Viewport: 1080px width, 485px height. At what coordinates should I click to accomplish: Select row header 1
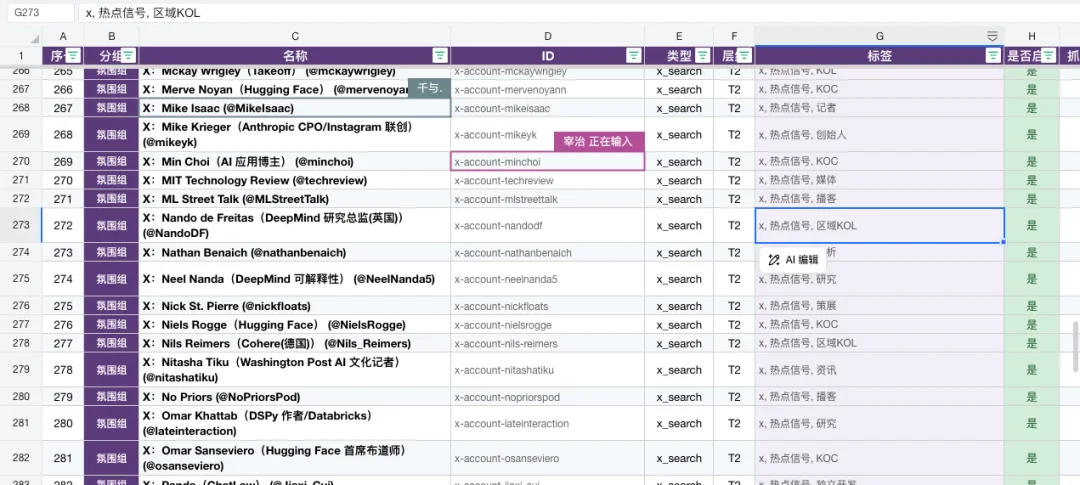point(21,56)
